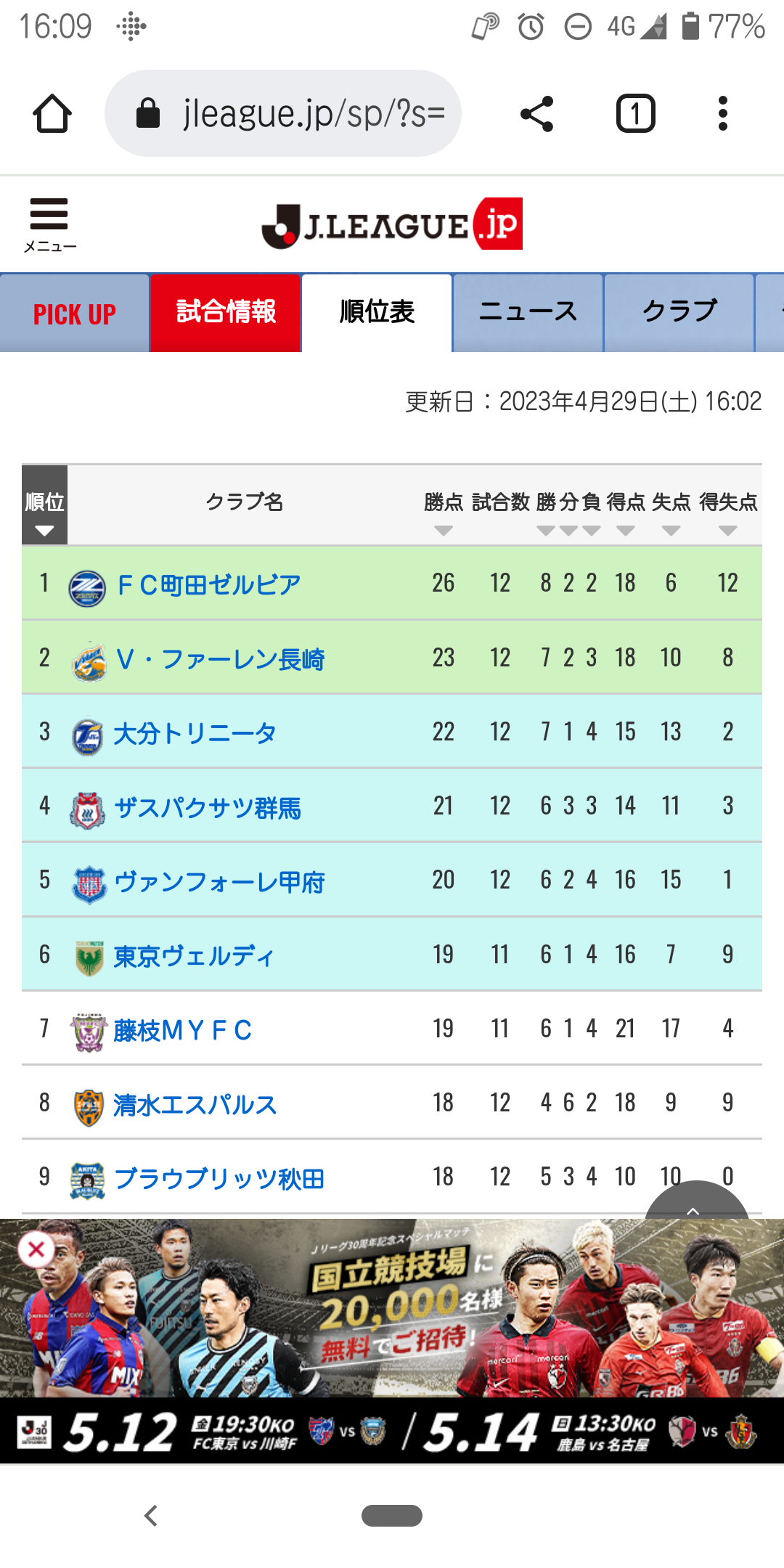Switch to the ニュース tab

click(x=528, y=313)
